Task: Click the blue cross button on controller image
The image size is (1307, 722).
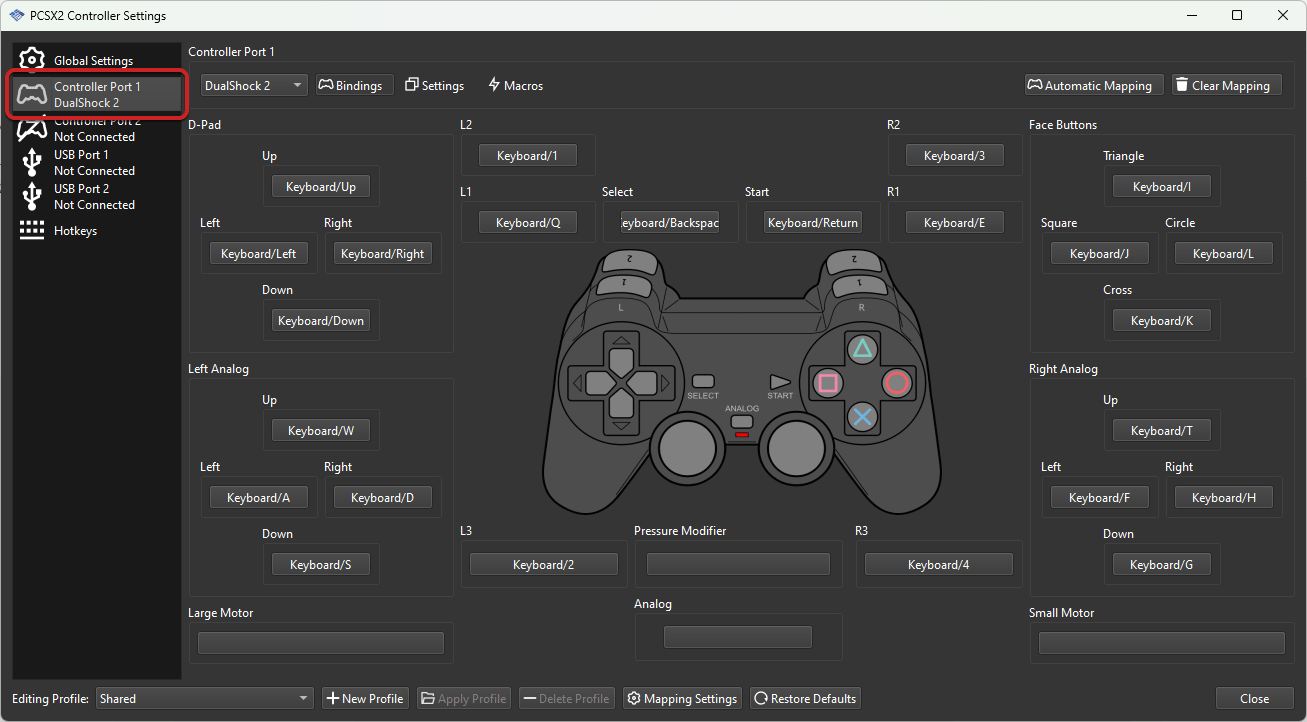Action: tap(861, 417)
